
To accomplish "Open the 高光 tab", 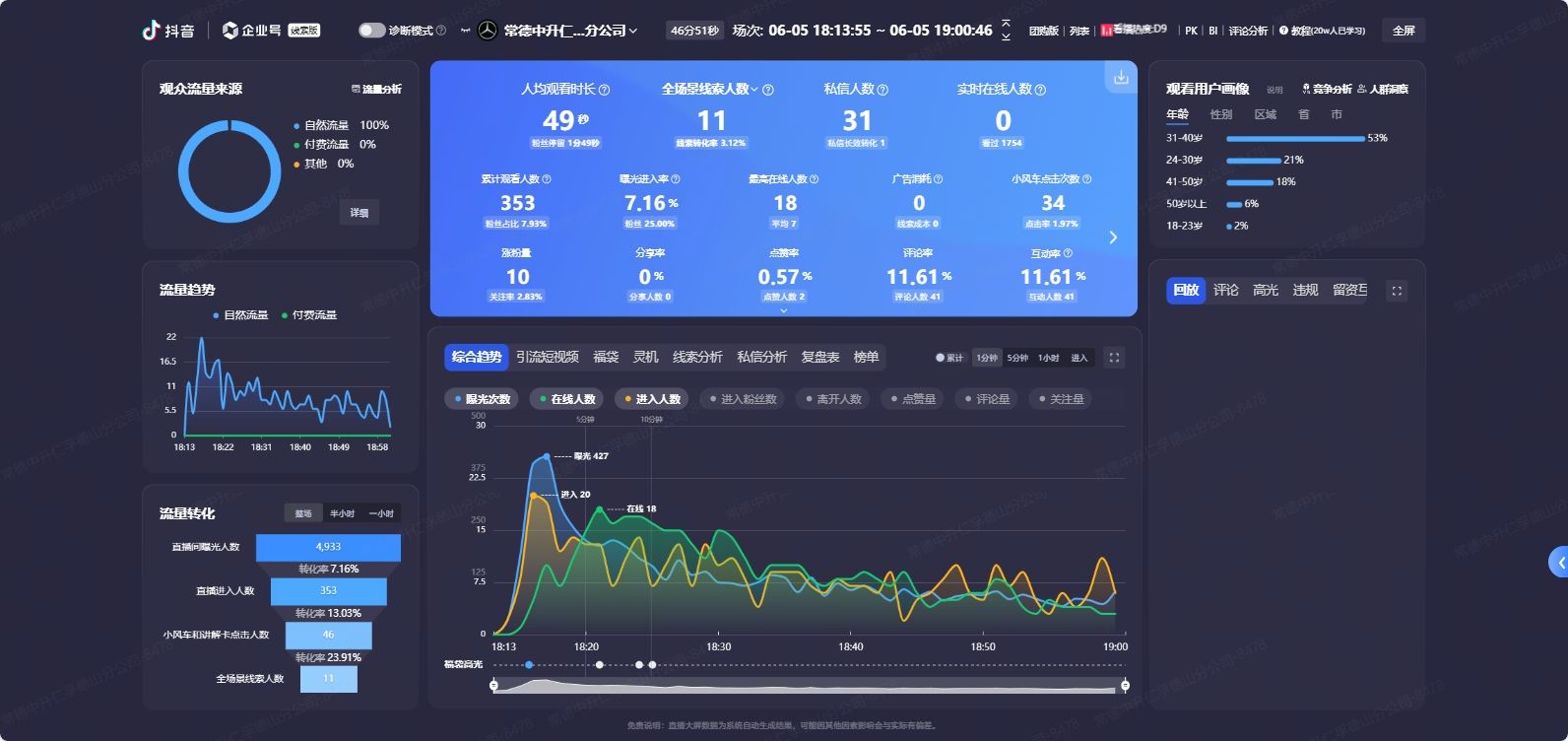I will tap(1266, 290).
